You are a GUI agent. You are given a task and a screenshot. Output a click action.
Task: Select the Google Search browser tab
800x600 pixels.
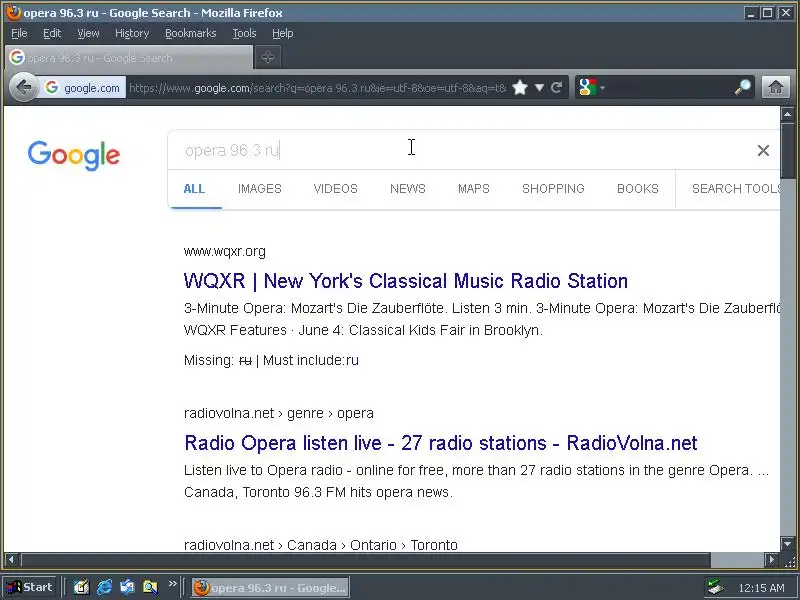coord(129,58)
